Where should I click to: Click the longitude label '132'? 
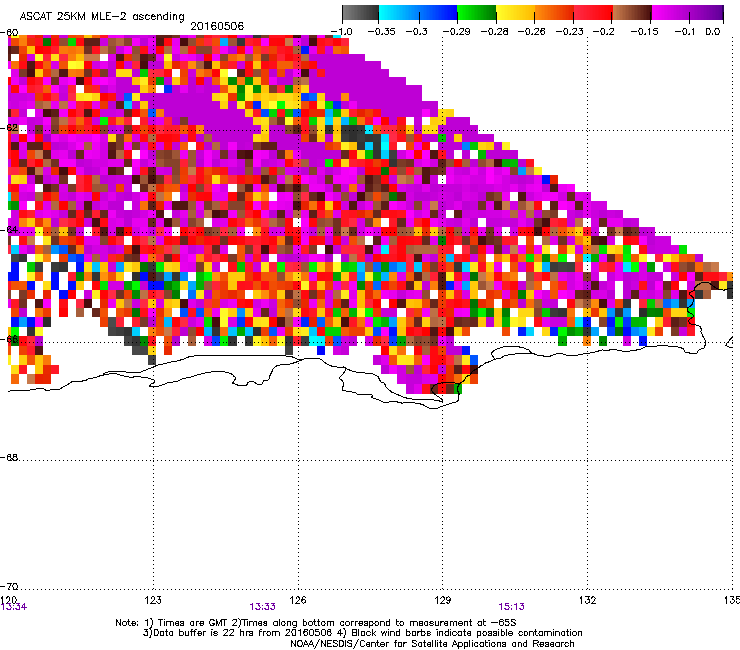588,600
